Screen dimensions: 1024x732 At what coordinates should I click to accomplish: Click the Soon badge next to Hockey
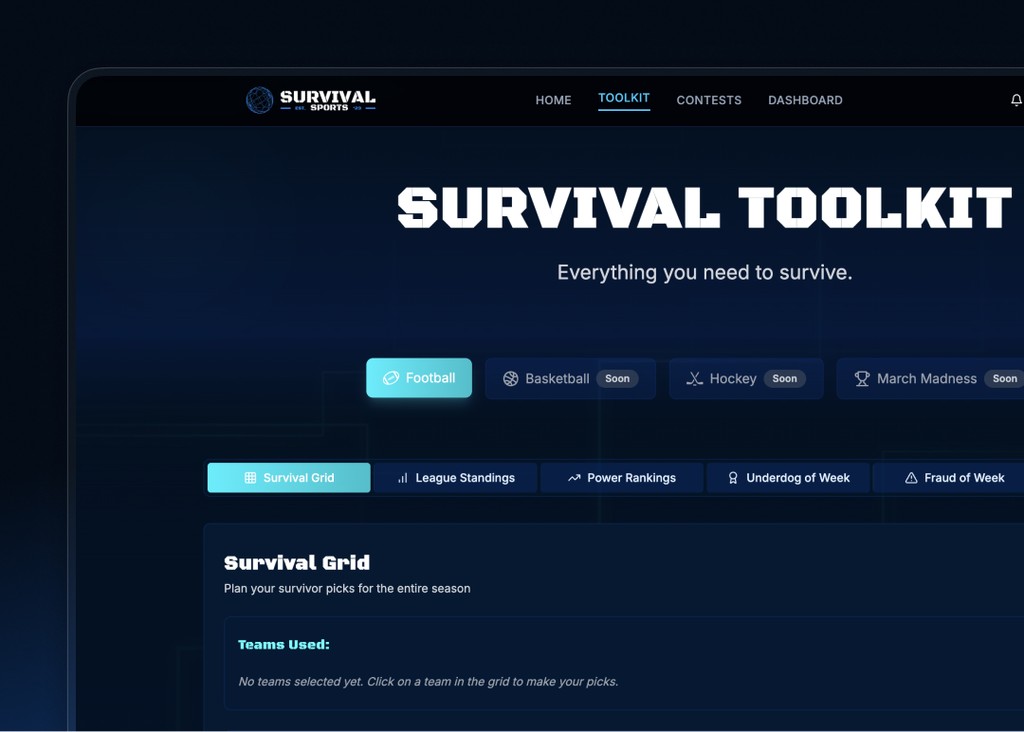point(784,379)
